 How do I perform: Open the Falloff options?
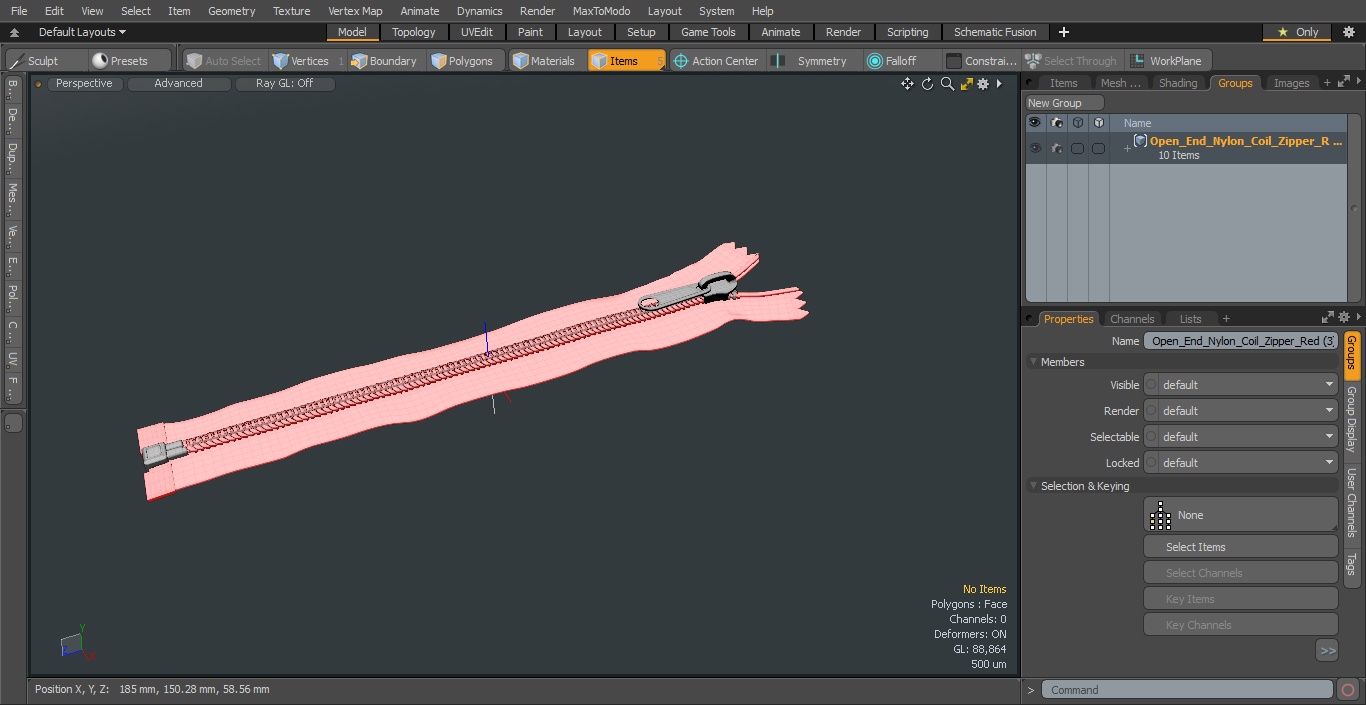click(891, 61)
